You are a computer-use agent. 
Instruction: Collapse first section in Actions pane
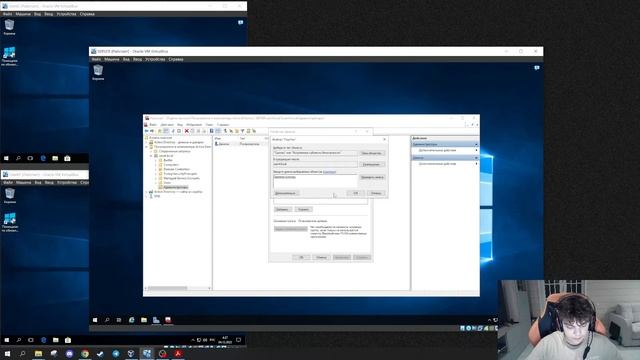pyautogui.click(x=476, y=144)
